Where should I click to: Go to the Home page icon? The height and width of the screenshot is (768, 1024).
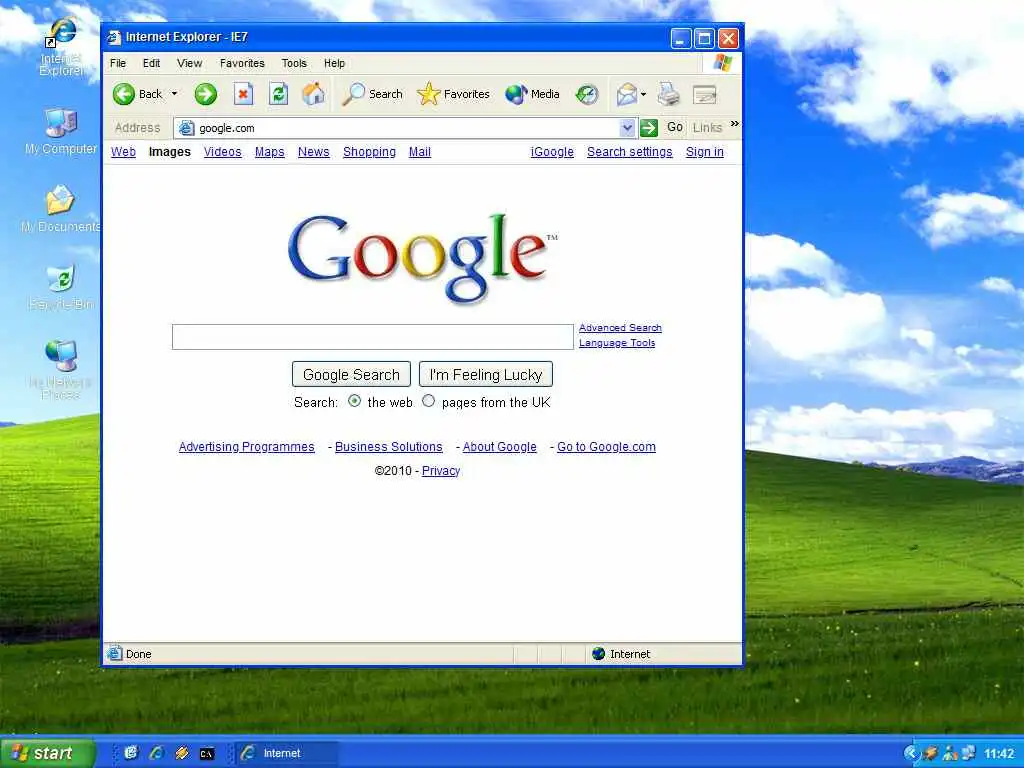pos(313,94)
